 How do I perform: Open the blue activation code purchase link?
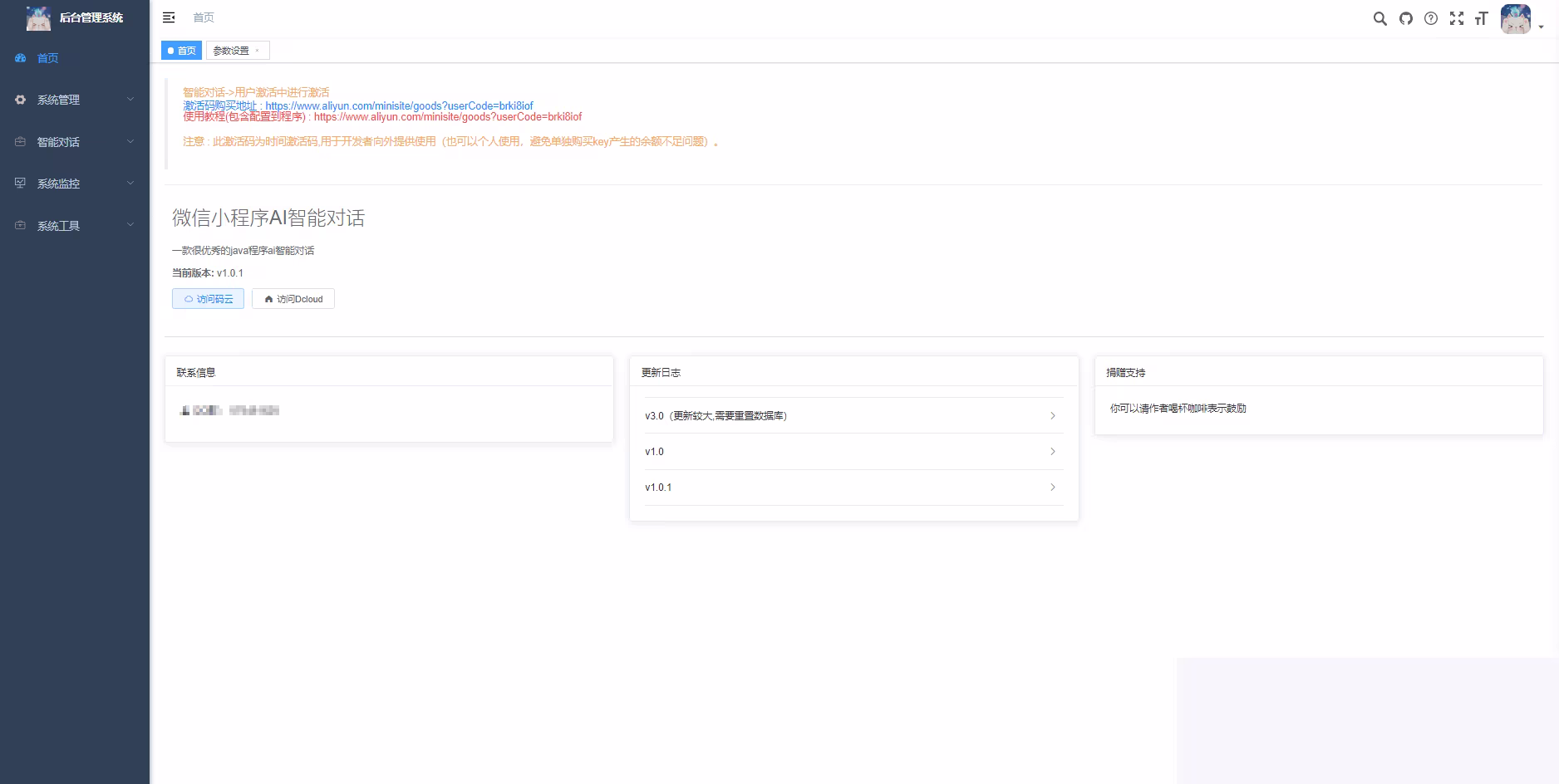pyautogui.click(x=358, y=105)
